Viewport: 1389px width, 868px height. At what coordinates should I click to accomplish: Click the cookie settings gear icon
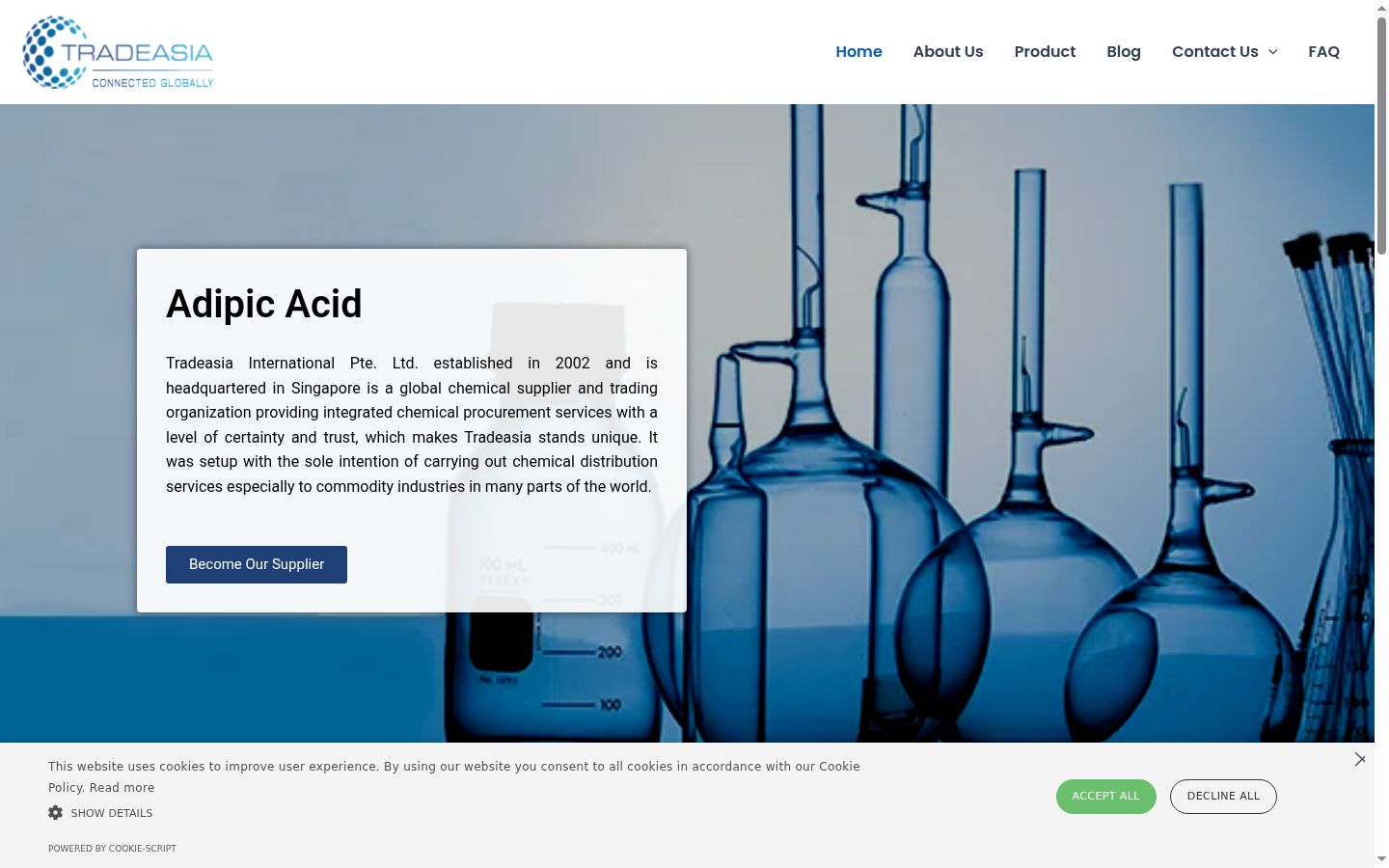(x=56, y=813)
